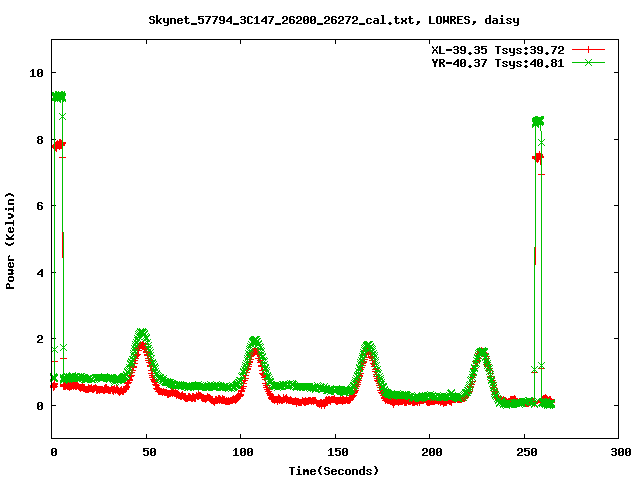Click the y-axis tick label 2
The height and width of the screenshot is (480, 640).
click(40, 339)
